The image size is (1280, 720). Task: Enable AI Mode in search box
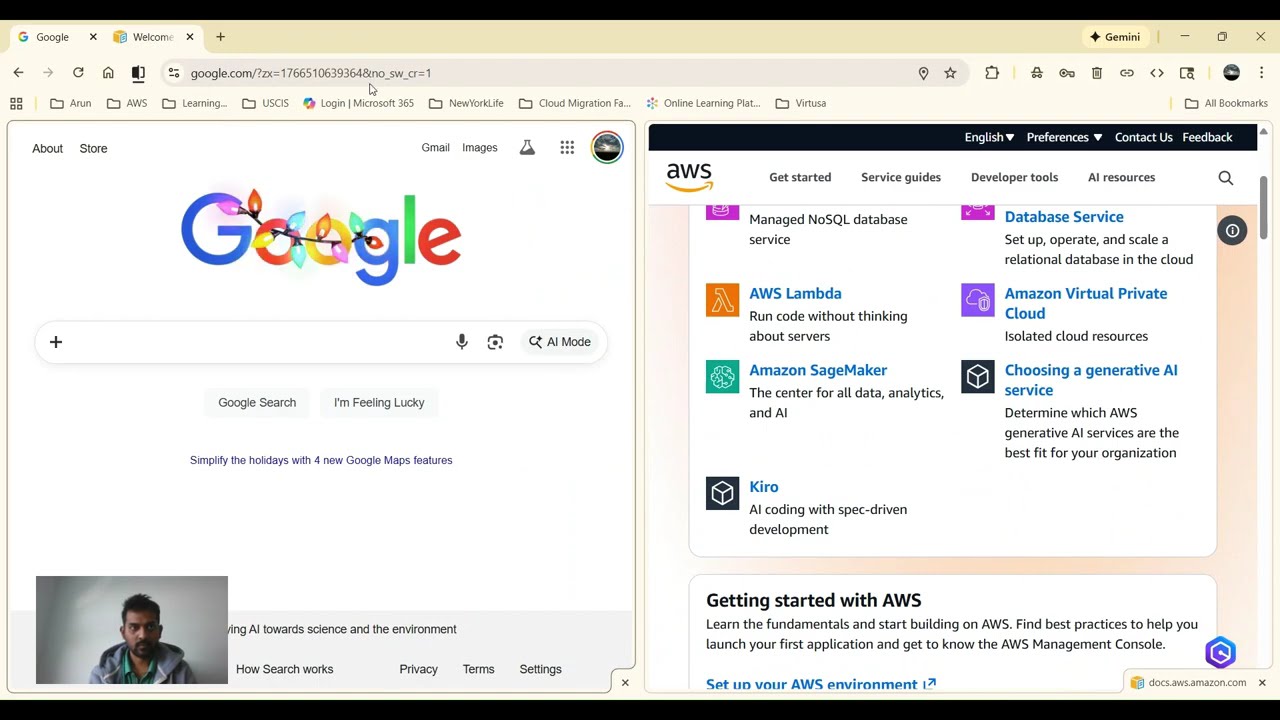click(x=560, y=342)
